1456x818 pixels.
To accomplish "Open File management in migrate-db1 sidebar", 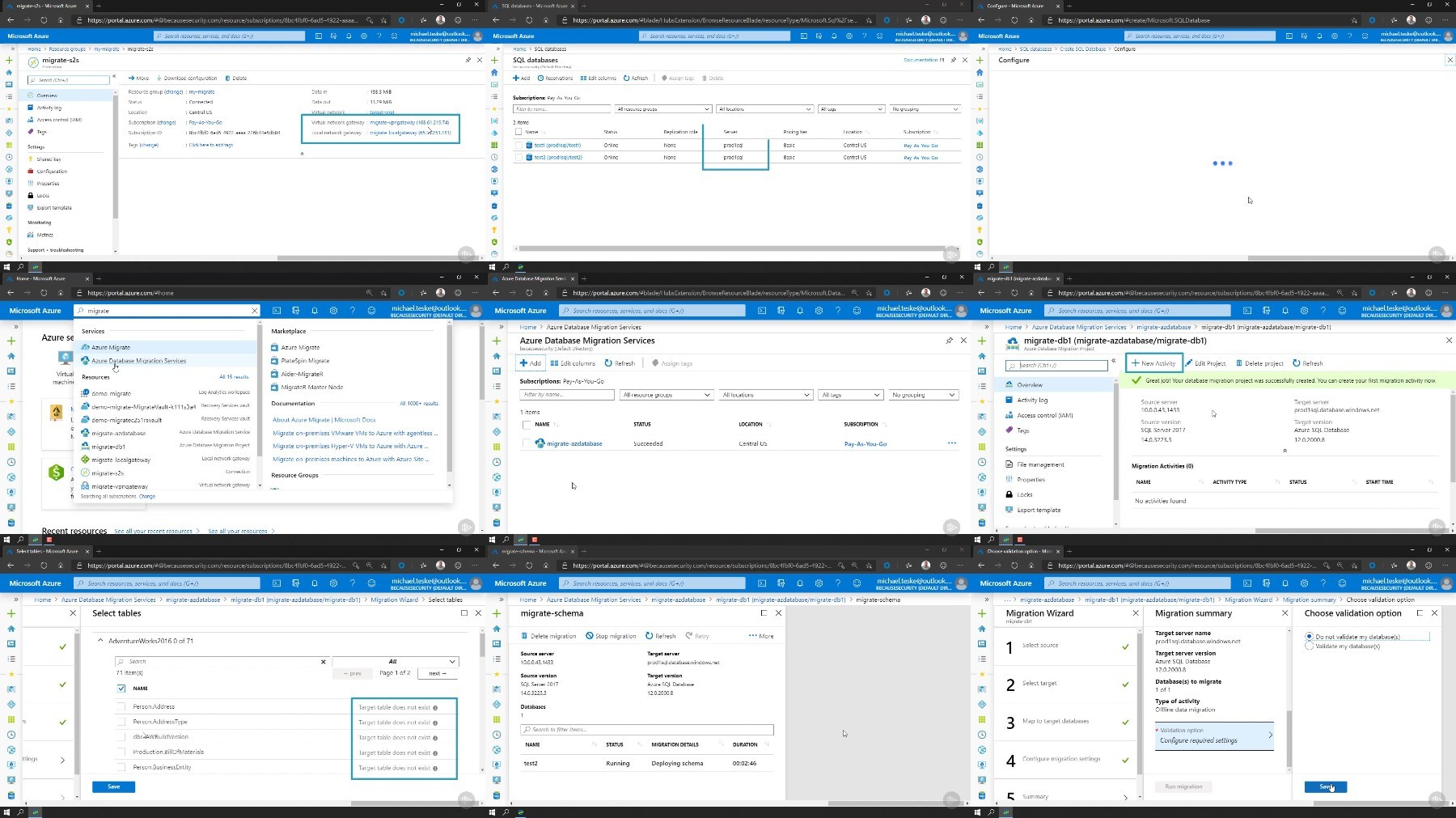I will click(x=1040, y=464).
